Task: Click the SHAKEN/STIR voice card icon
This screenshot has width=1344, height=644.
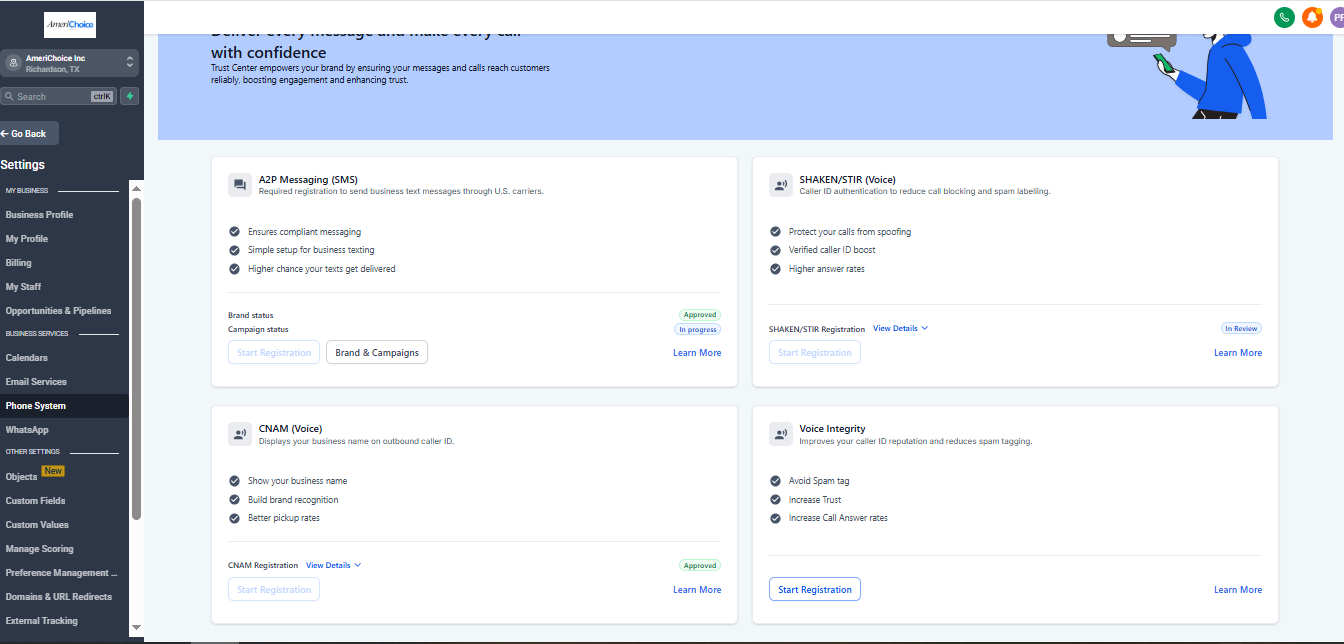Action: tap(781, 184)
